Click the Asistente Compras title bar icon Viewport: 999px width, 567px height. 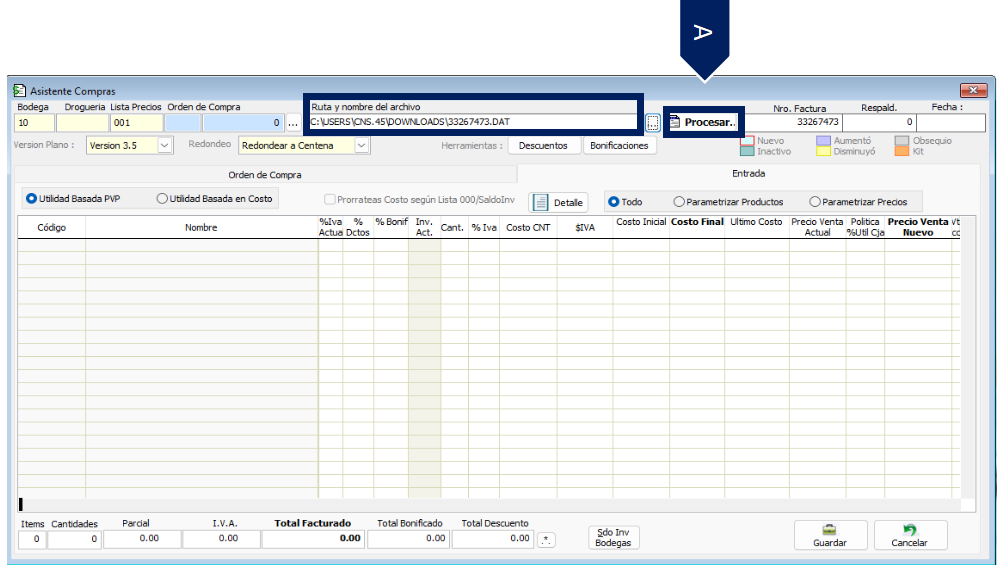coord(20,90)
